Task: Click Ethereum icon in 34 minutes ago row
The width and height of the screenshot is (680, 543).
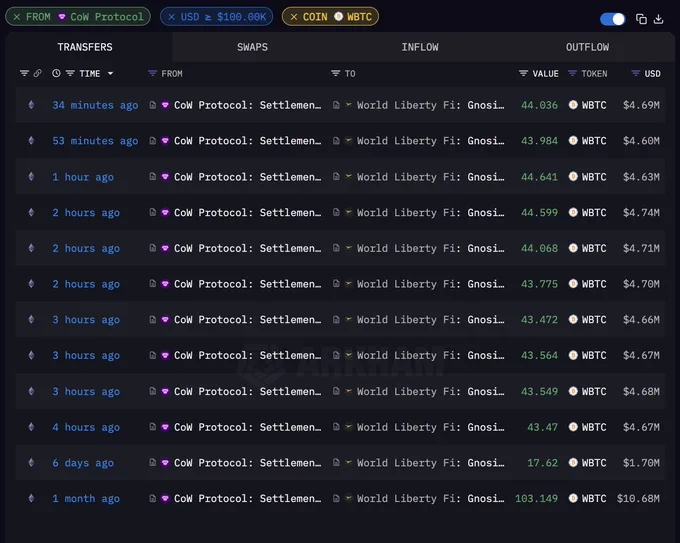Action: tap(31, 105)
